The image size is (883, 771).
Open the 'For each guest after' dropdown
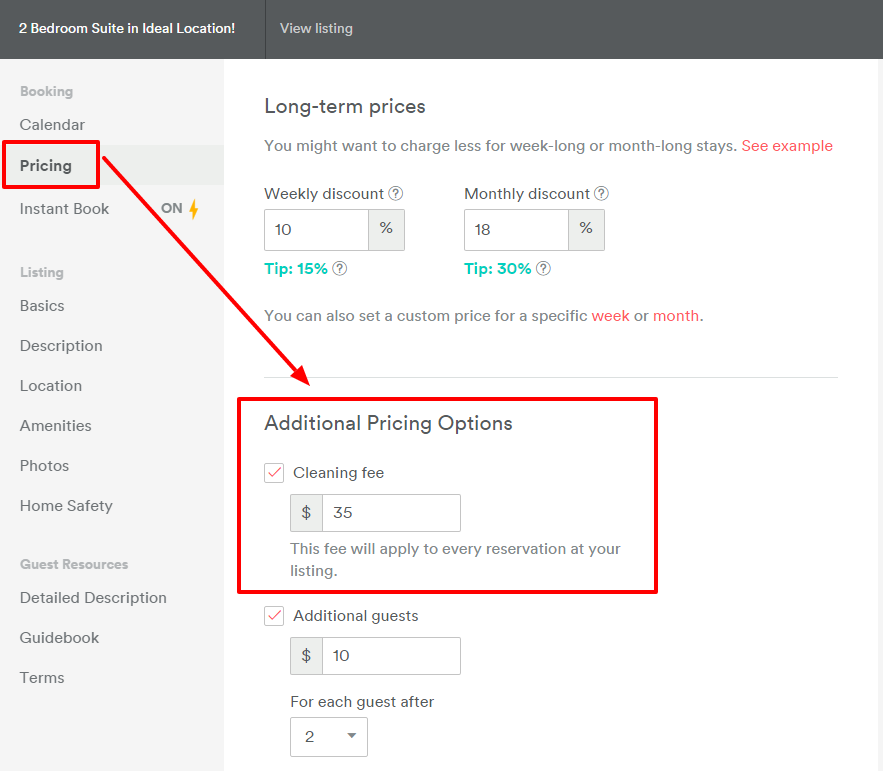click(x=329, y=737)
